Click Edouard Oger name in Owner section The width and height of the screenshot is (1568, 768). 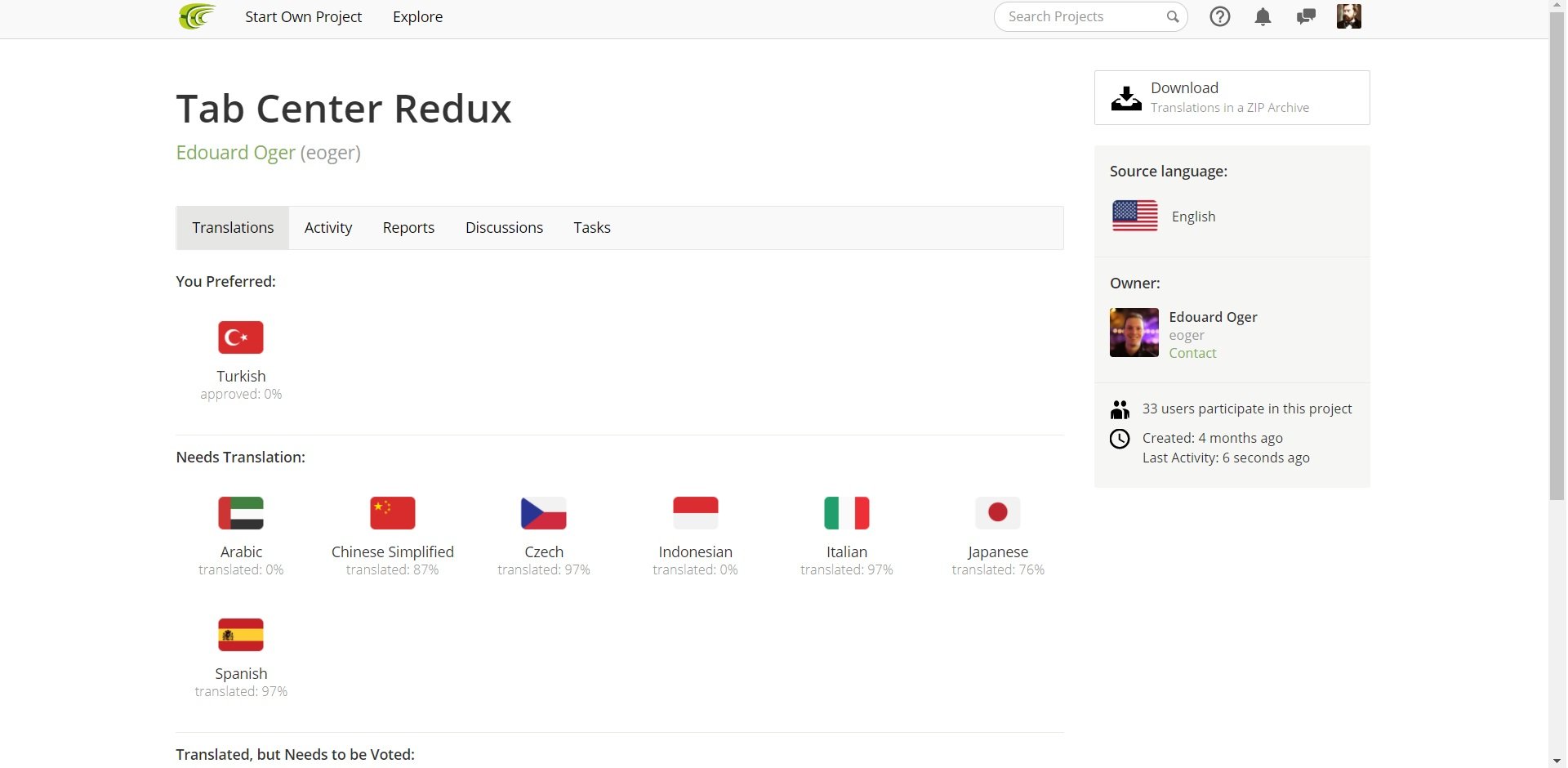tap(1213, 317)
